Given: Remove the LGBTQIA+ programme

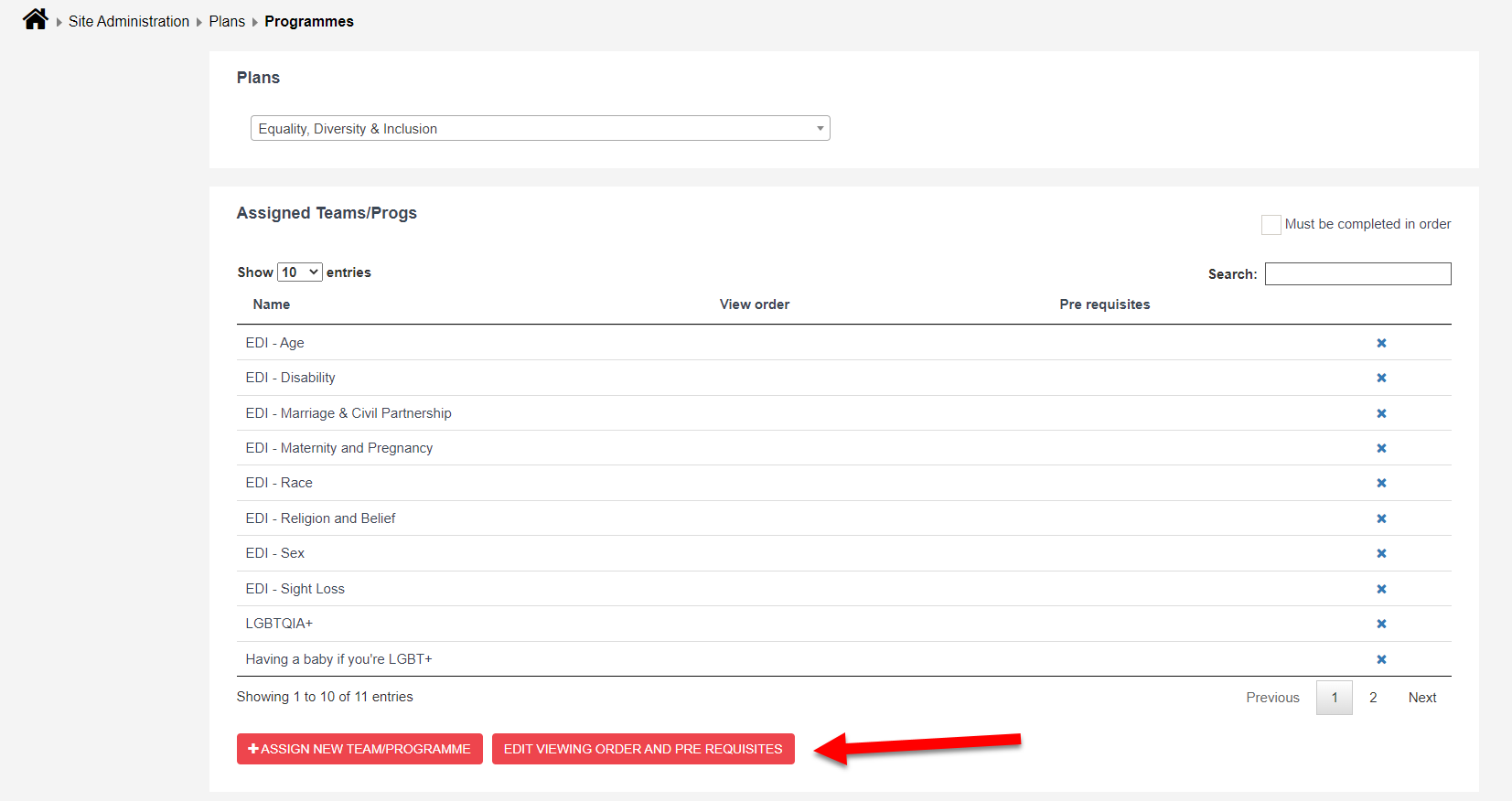Looking at the screenshot, I should (x=1381, y=624).
